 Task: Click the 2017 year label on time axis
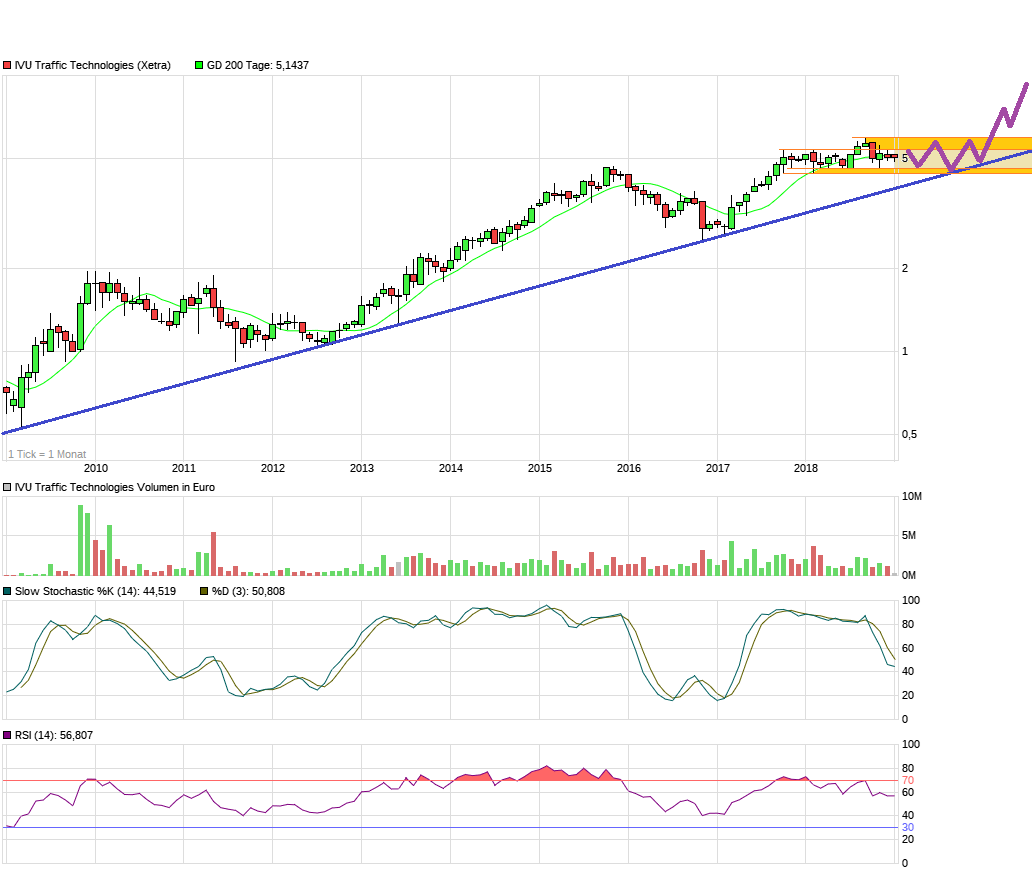[x=717, y=468]
